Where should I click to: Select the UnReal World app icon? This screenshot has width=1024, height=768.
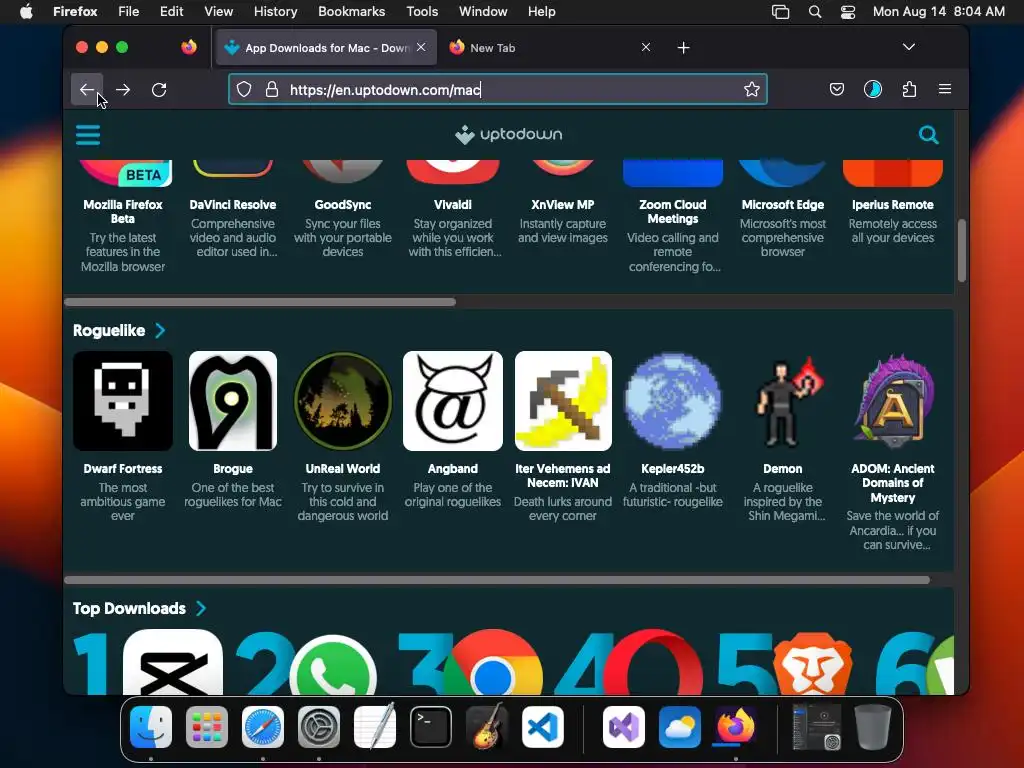(x=343, y=401)
